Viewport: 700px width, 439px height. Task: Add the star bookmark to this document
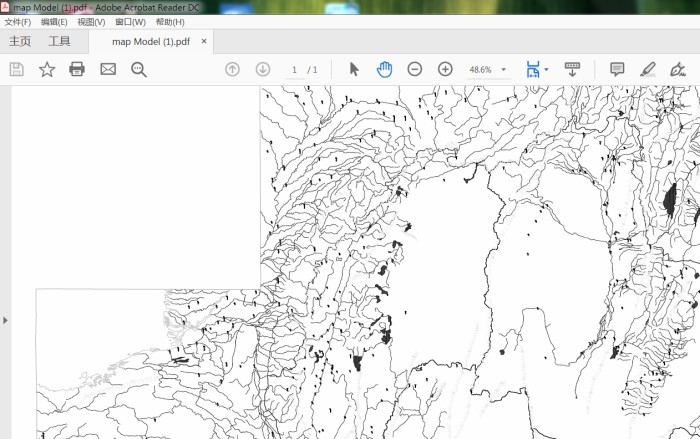click(x=47, y=70)
